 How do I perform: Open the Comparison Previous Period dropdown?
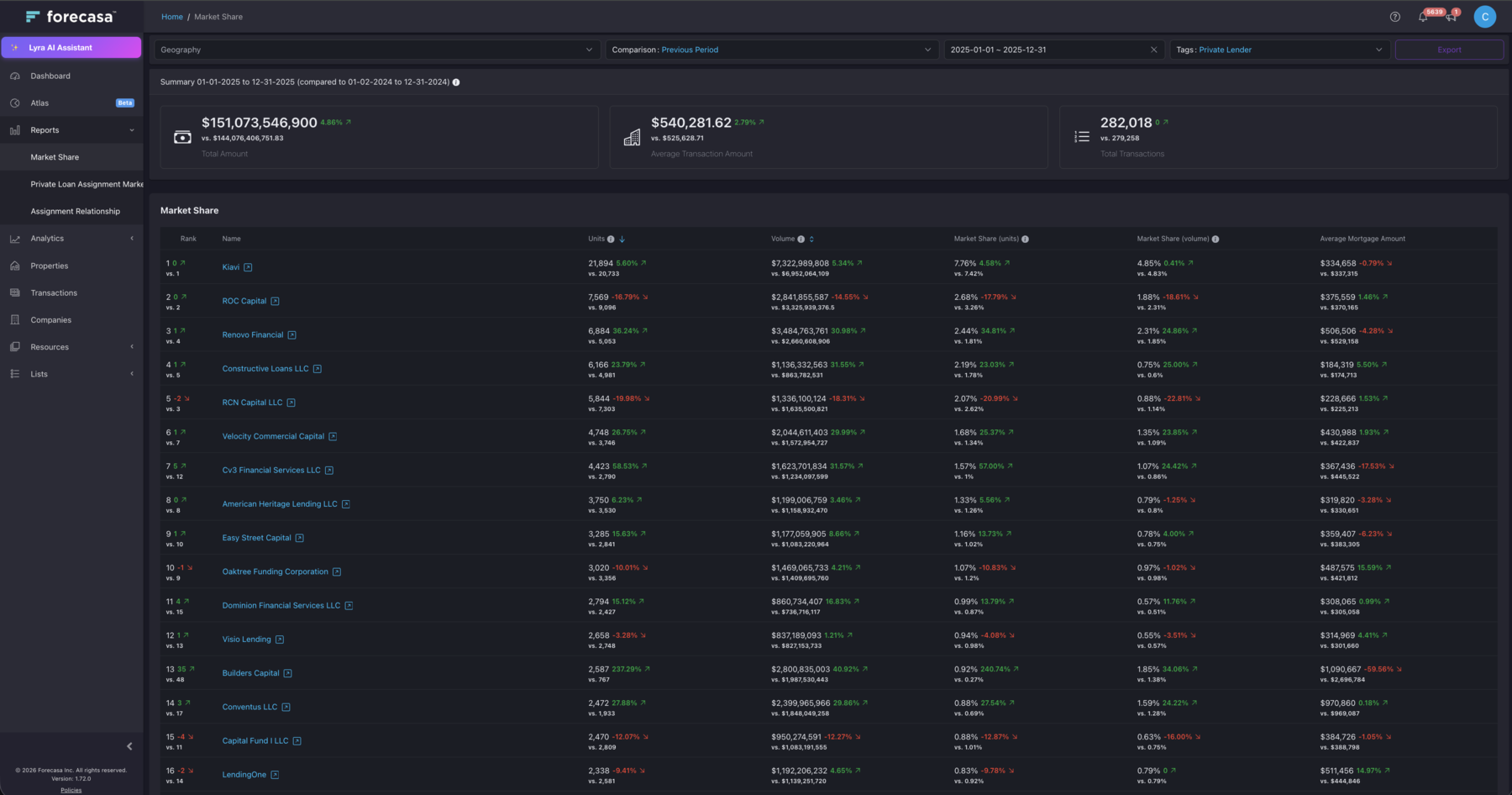coord(771,50)
